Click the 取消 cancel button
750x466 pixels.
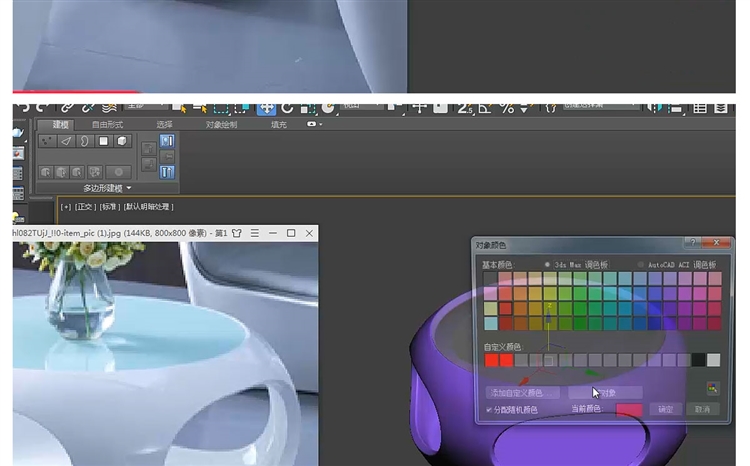(702, 410)
